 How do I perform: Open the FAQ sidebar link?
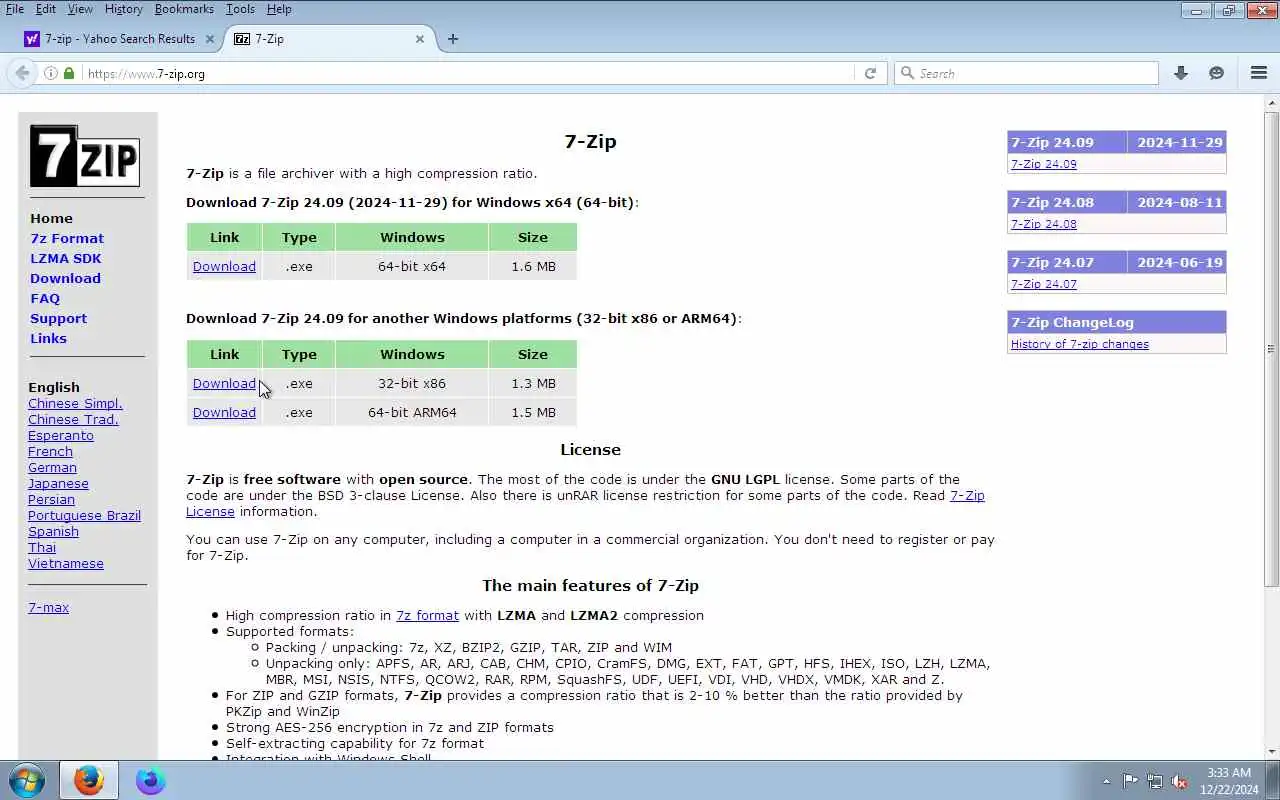pos(45,298)
